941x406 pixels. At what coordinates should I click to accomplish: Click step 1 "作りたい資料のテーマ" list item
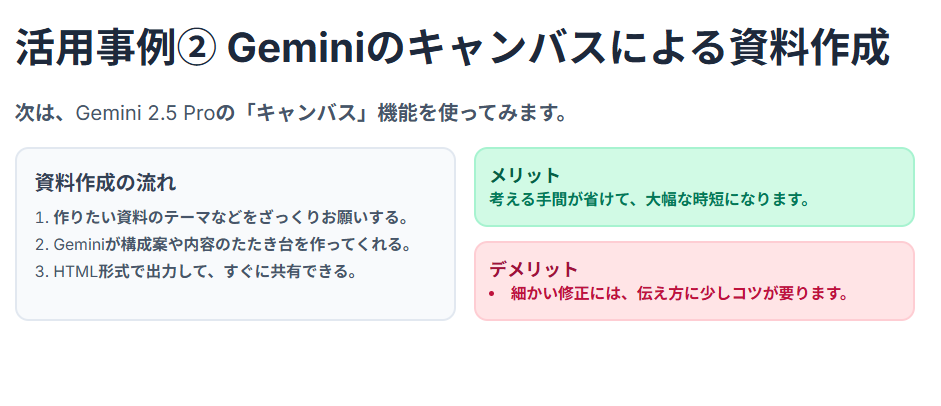(222, 218)
